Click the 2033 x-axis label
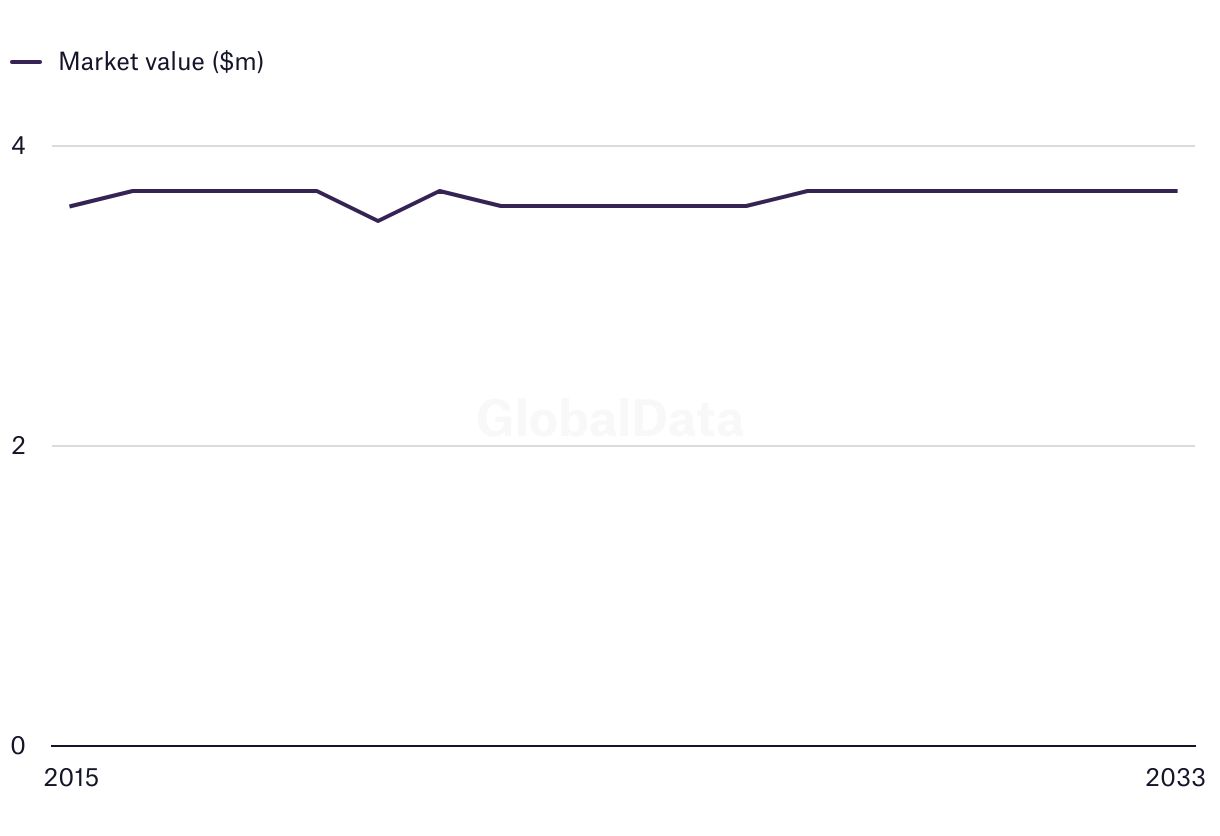Image resolution: width=1220 pixels, height=836 pixels. 1176,778
